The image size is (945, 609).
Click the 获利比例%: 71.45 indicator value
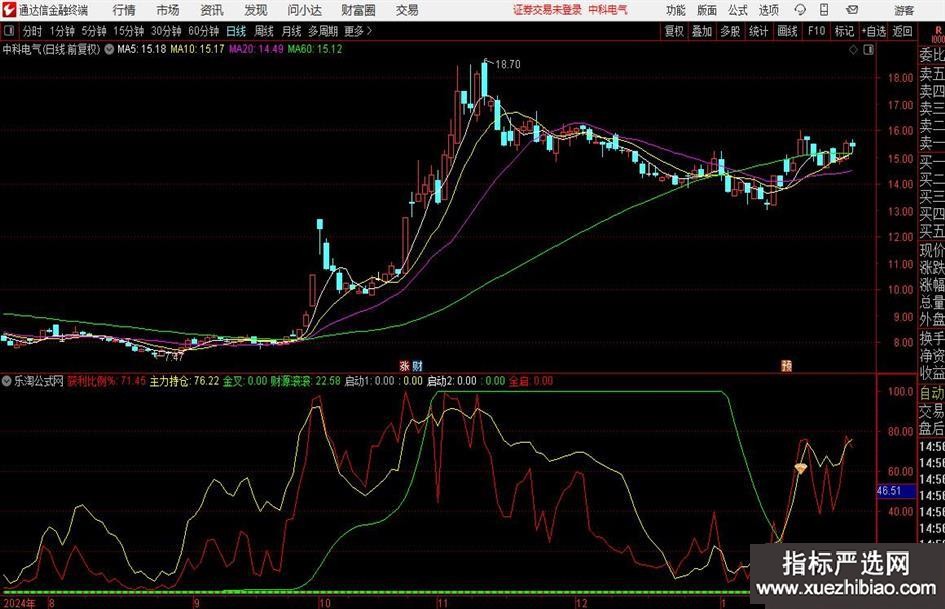tap(106, 381)
